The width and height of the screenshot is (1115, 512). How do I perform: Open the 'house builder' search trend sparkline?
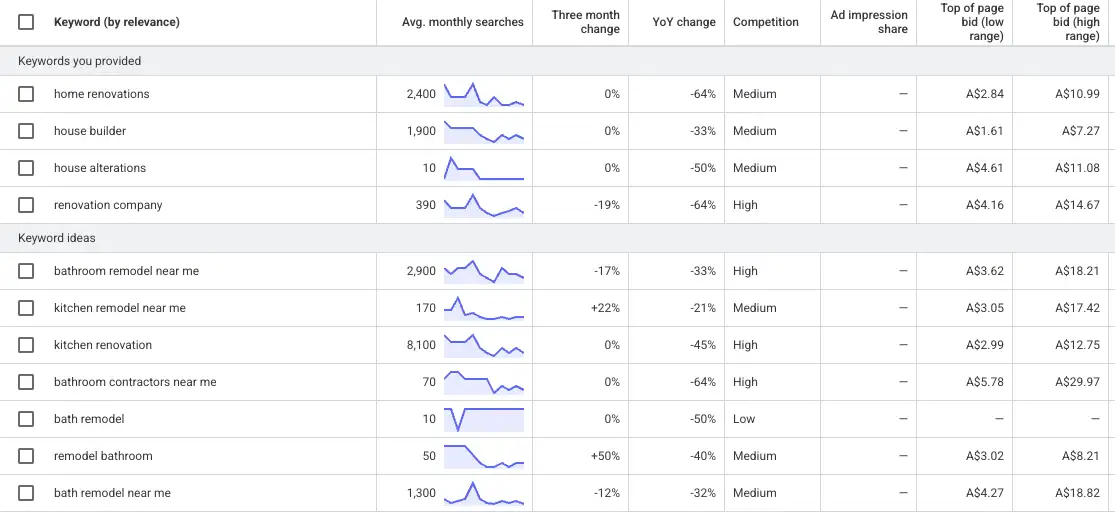(484, 132)
